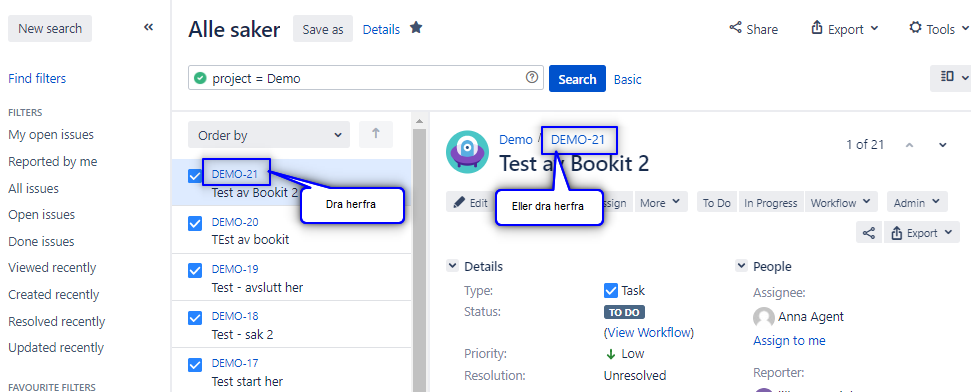
Task: Open DEMO-18 in the issue list
Action: [235, 316]
